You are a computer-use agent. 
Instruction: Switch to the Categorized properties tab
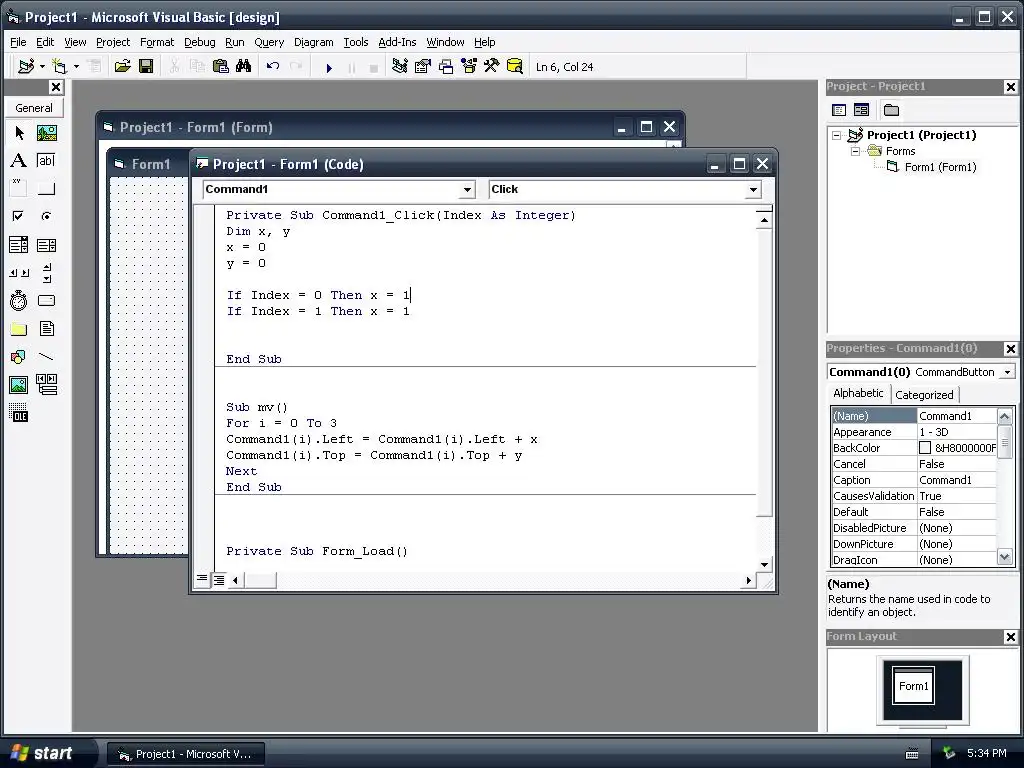tap(924, 394)
